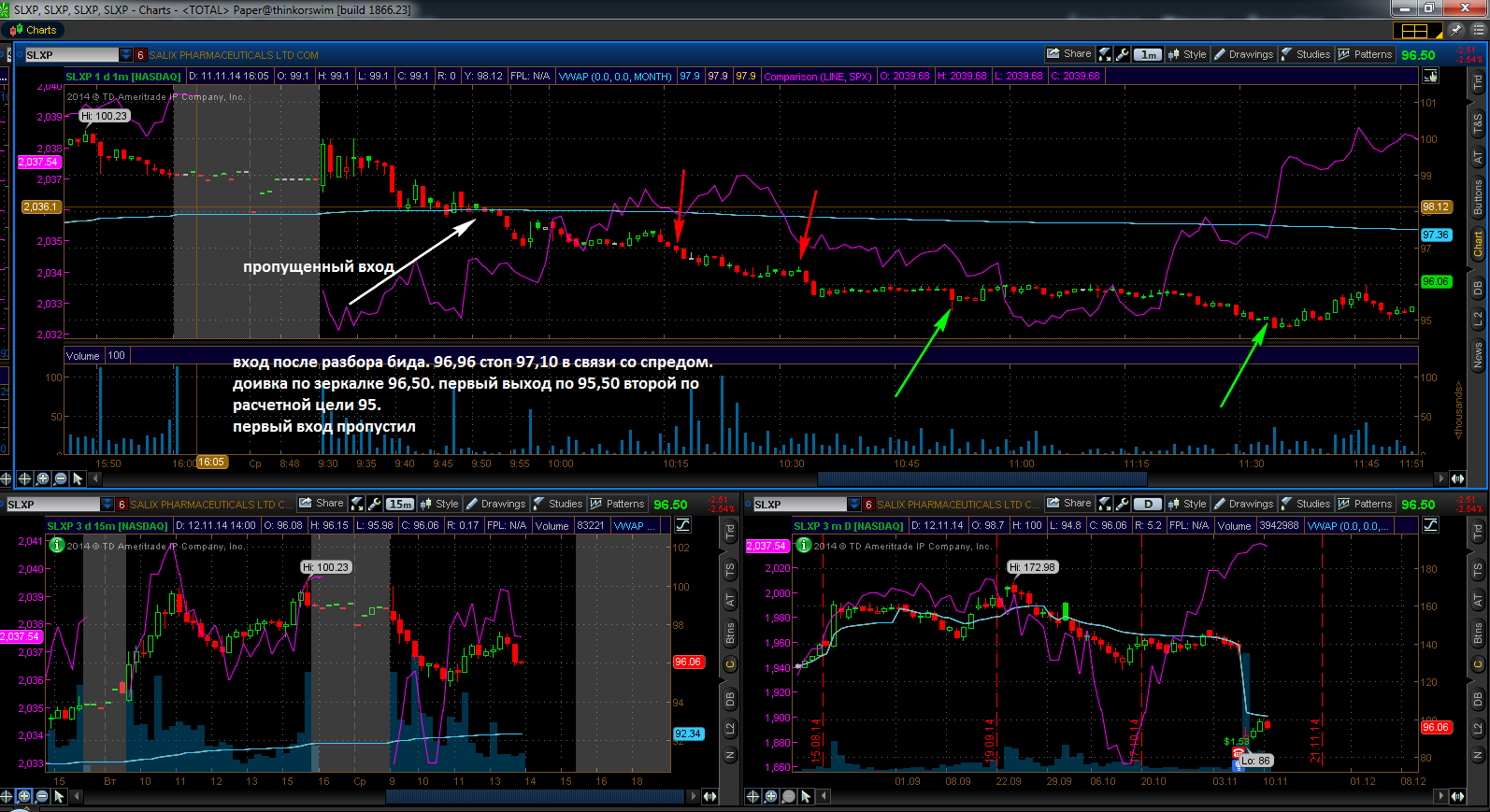Click zoom out icon in top chart footer

(x=61, y=478)
